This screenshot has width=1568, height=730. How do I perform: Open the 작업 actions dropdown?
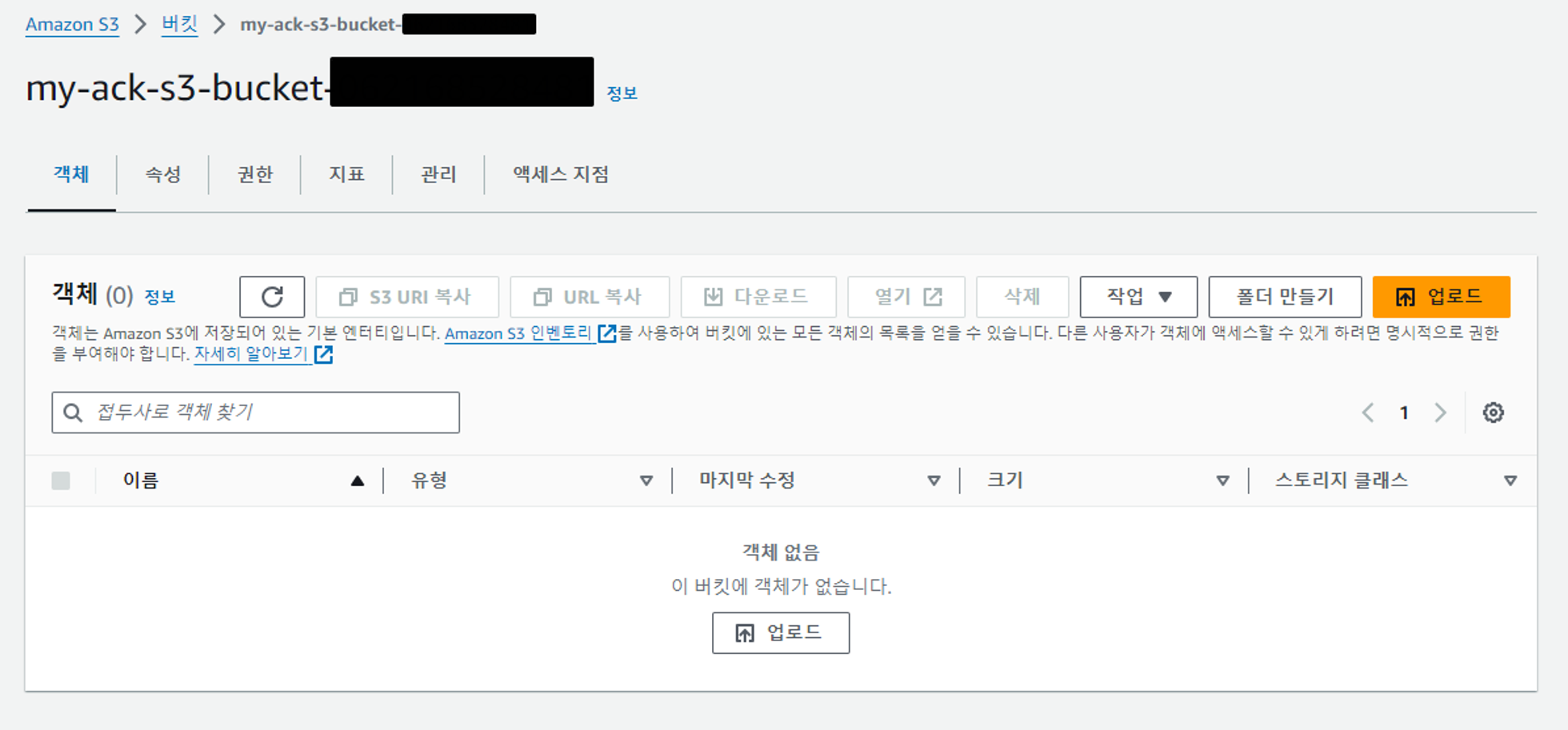coord(1138,297)
